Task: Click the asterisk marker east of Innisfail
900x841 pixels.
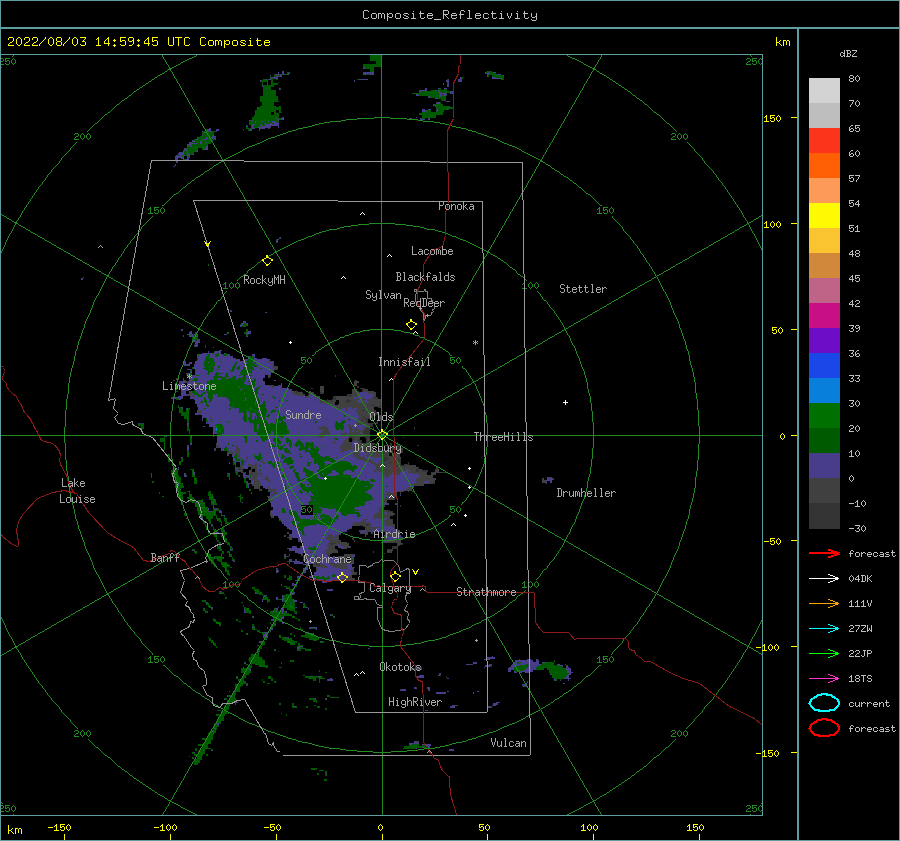Action: 475,343
